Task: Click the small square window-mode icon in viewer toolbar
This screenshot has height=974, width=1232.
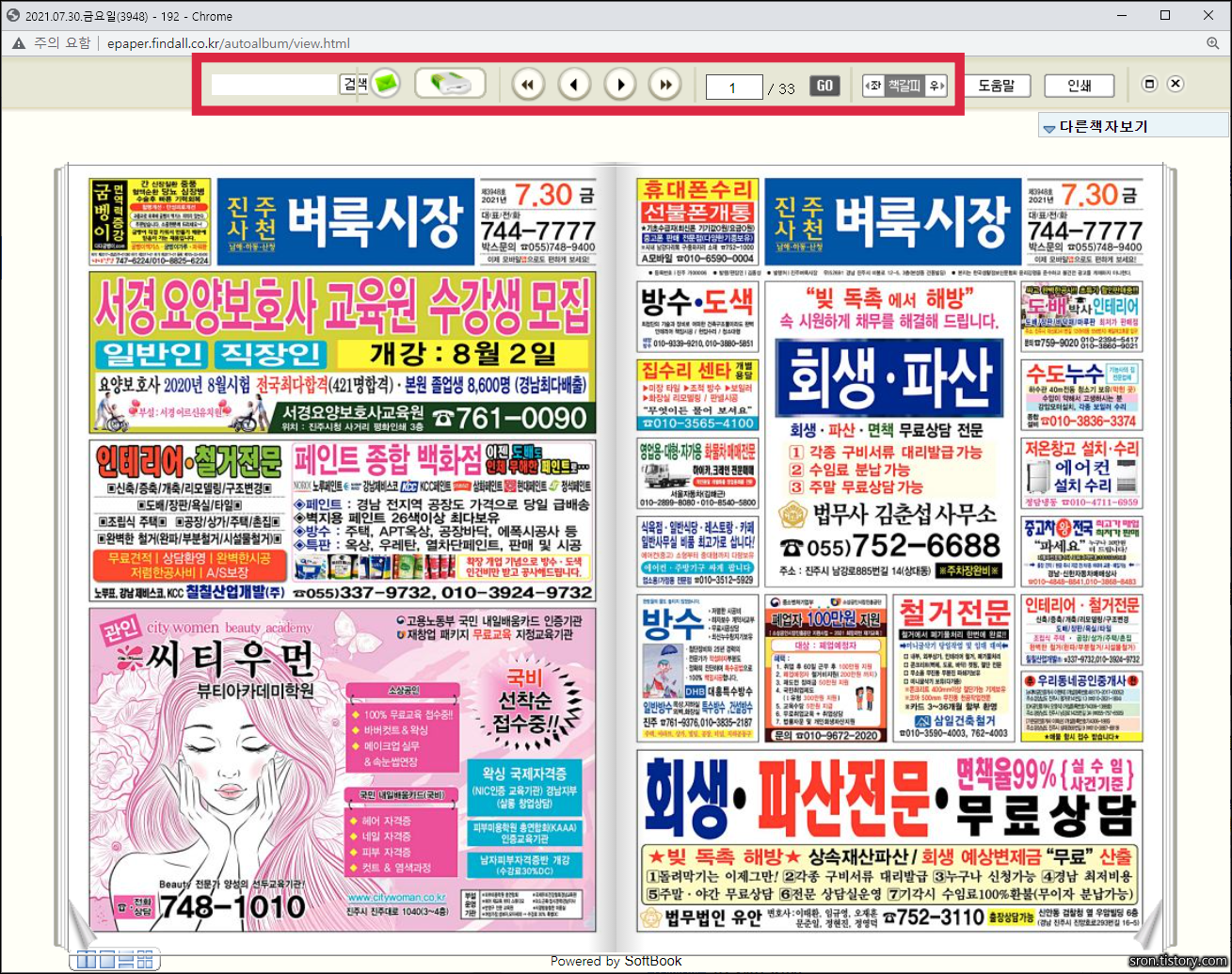Action: (1149, 85)
